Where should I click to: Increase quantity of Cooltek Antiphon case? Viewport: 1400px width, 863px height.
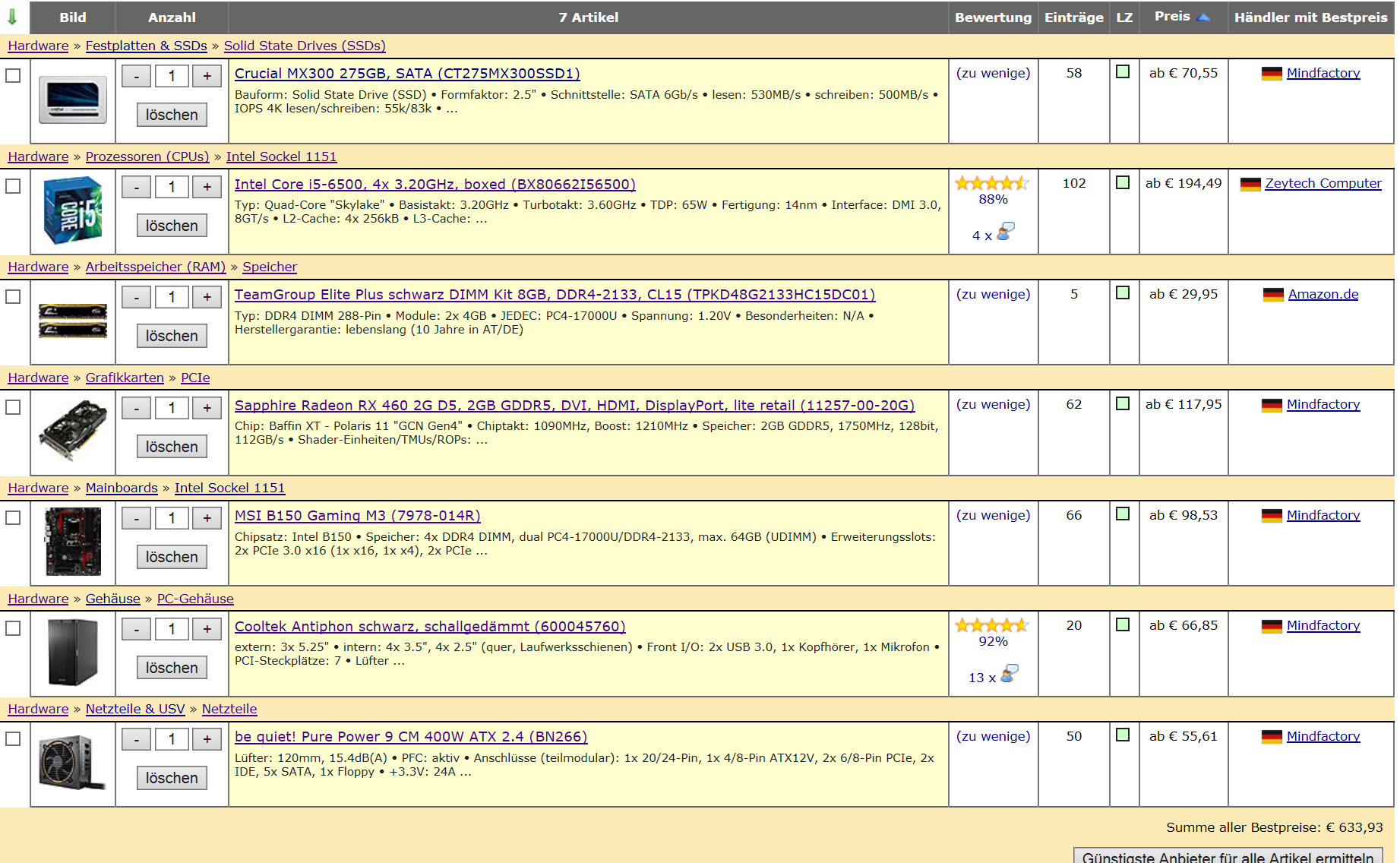(207, 629)
